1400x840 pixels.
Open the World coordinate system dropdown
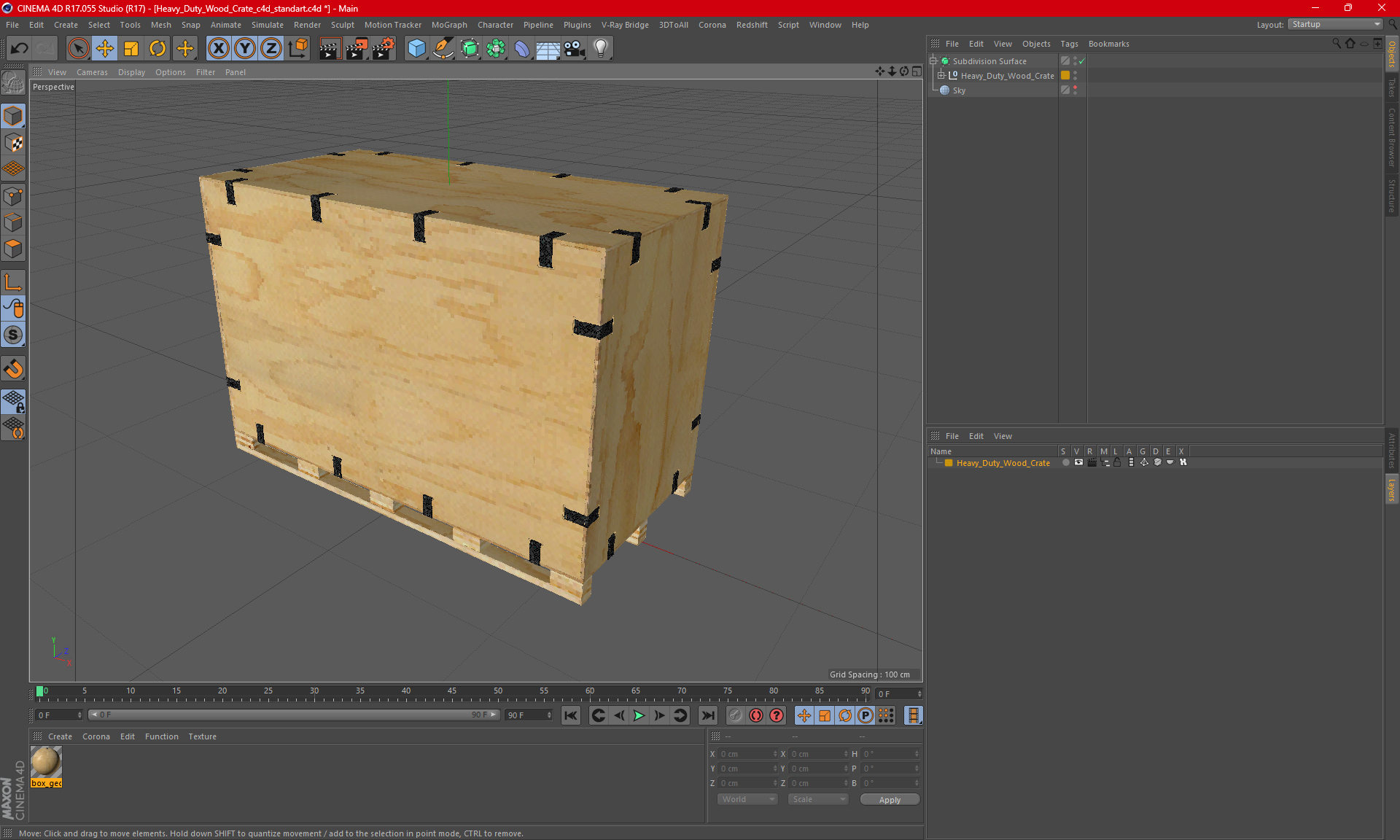pyautogui.click(x=747, y=799)
